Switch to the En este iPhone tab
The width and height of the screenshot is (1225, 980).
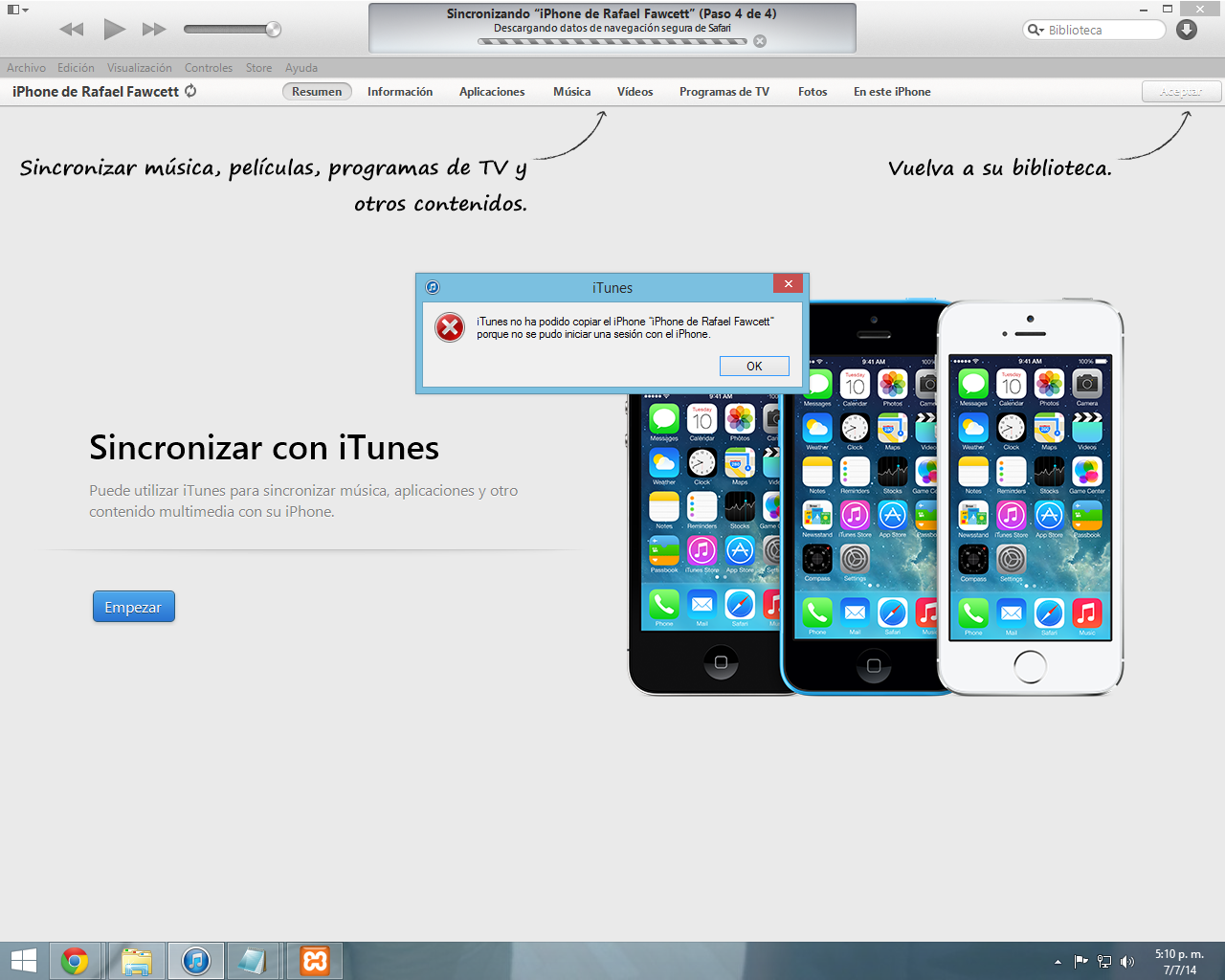point(892,92)
